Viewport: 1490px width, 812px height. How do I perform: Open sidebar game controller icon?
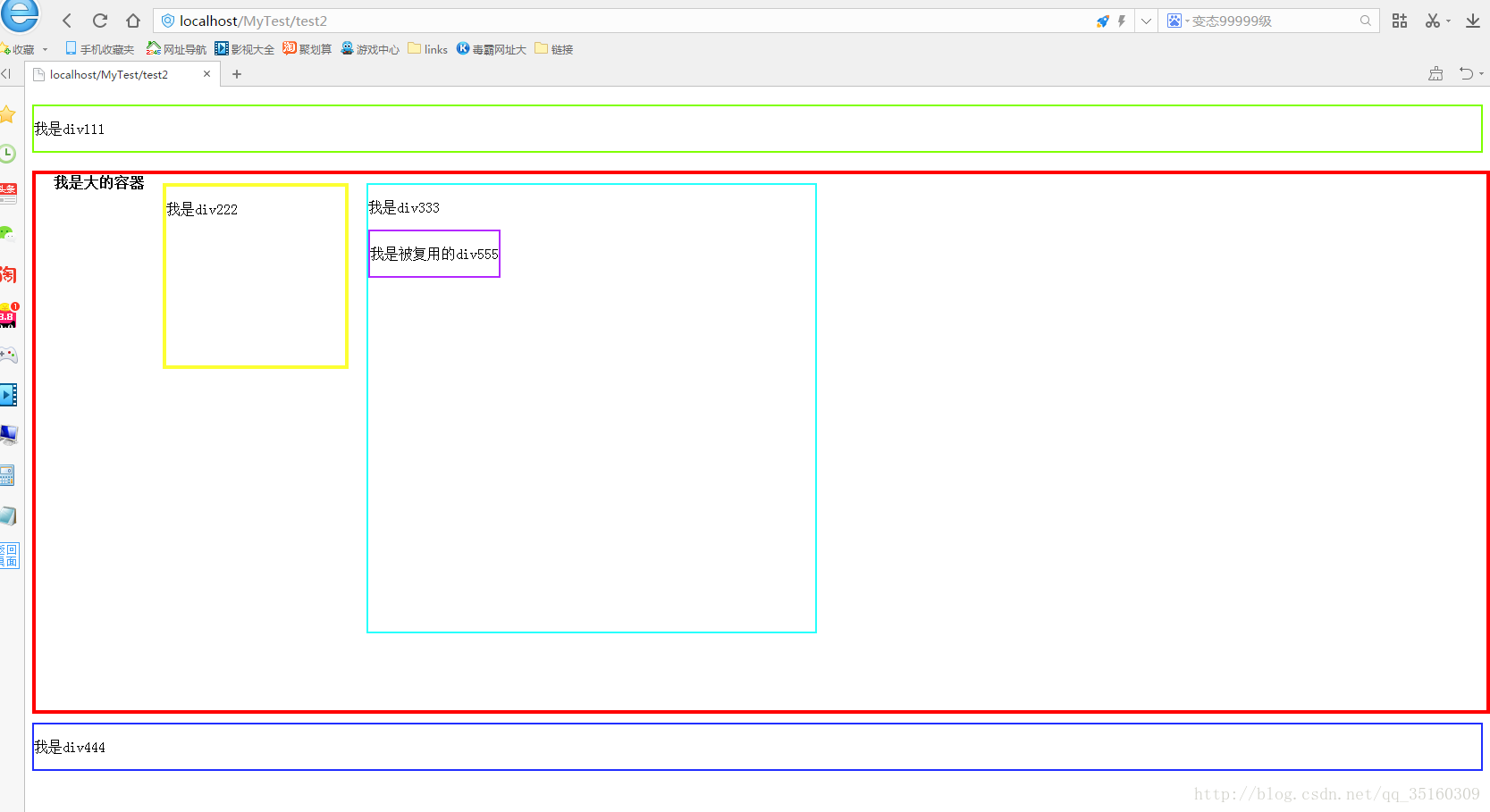pyautogui.click(x=8, y=355)
